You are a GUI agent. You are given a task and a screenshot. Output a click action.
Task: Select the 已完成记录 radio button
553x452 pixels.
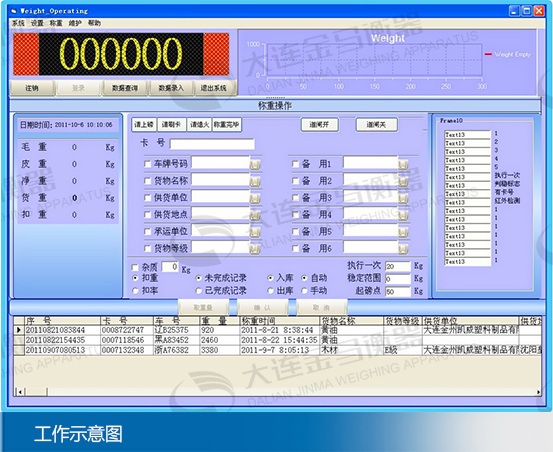tap(199, 291)
